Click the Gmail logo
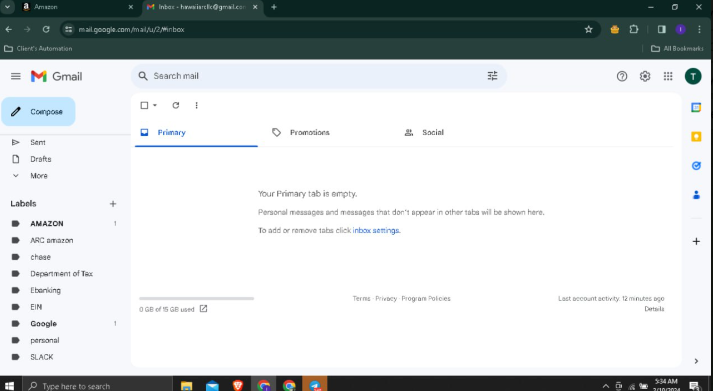This screenshot has height=391, width=713. pyautogui.click(x=56, y=76)
